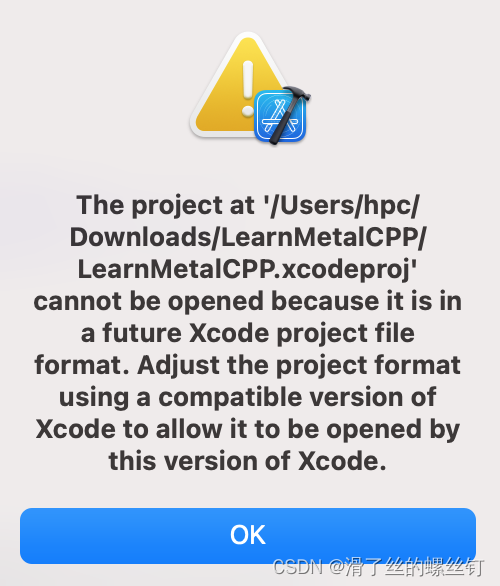This screenshot has height=586, width=500.
Task: Dismiss the alert with the OK button
Action: [248, 535]
